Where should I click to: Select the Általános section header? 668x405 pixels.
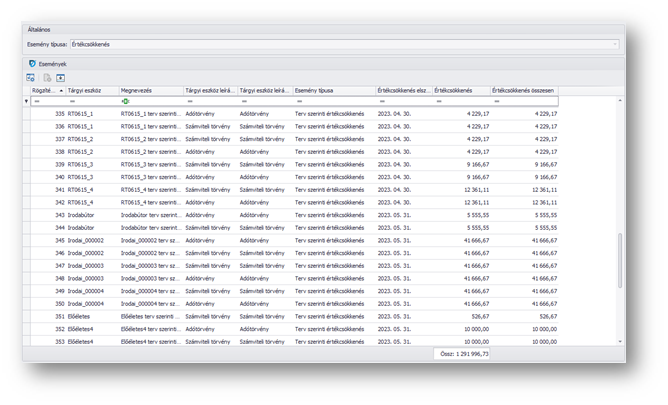pyautogui.click(x=39, y=31)
